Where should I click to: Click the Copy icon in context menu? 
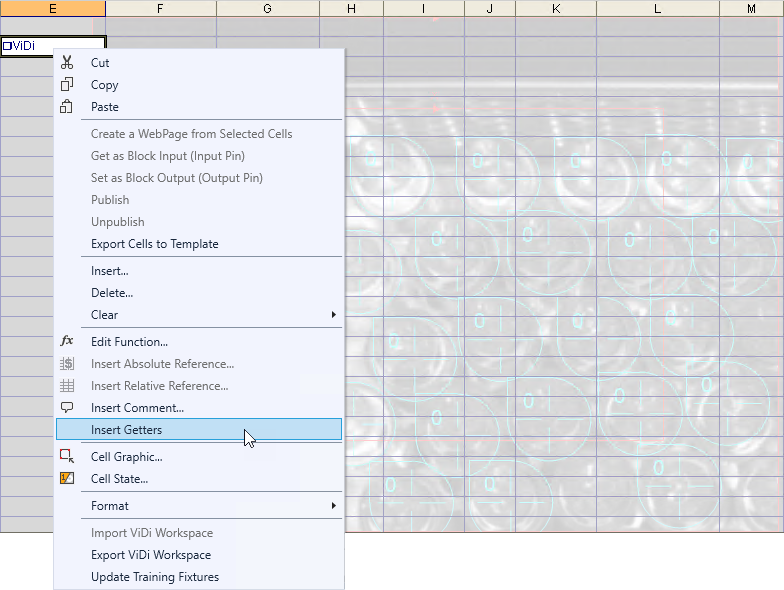(x=67, y=85)
